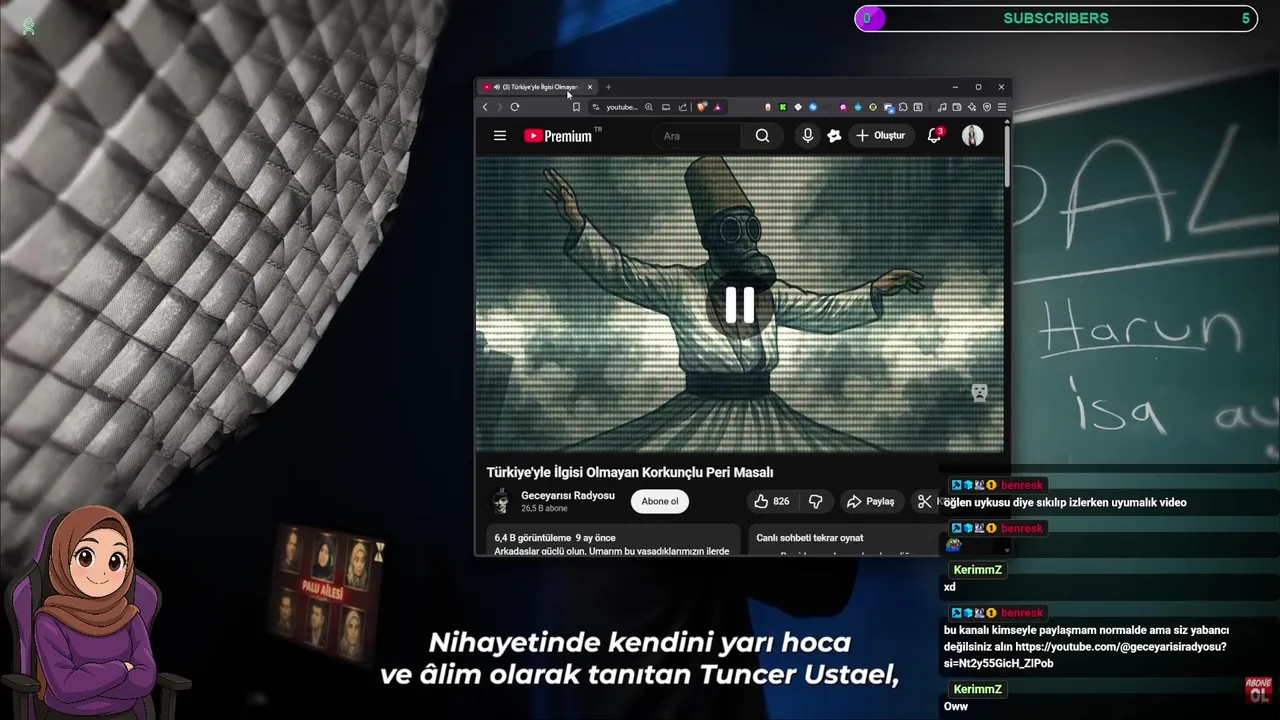Open the clip scissors button

(x=924, y=501)
